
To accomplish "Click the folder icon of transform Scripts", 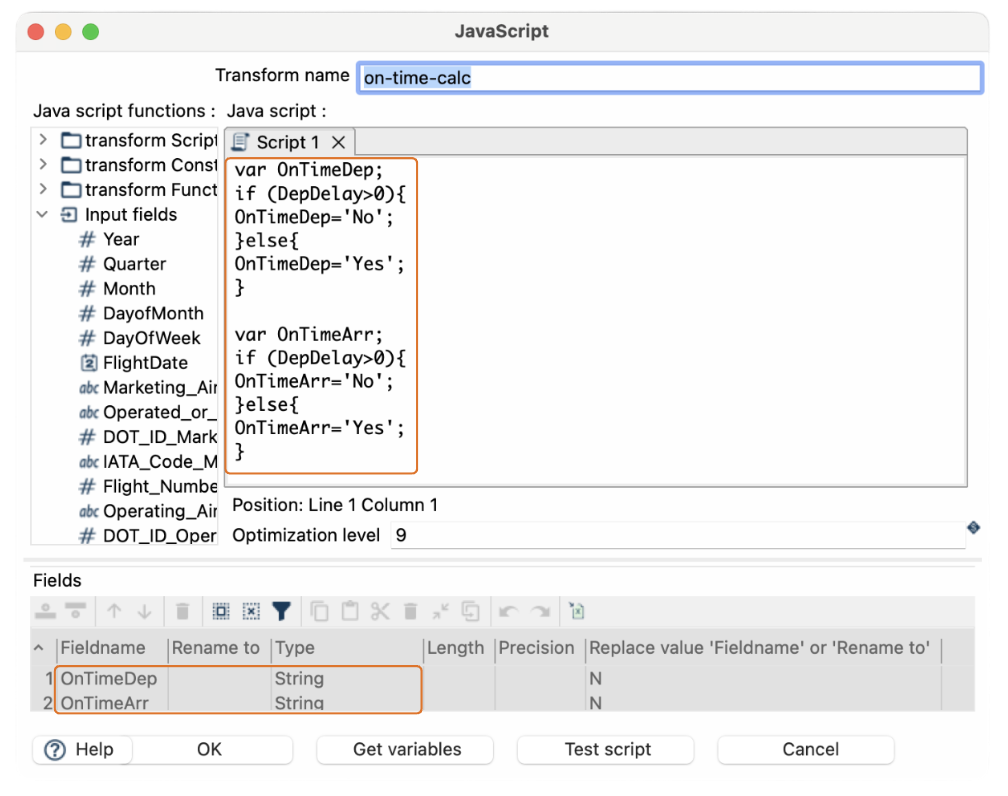I will click(71, 140).
